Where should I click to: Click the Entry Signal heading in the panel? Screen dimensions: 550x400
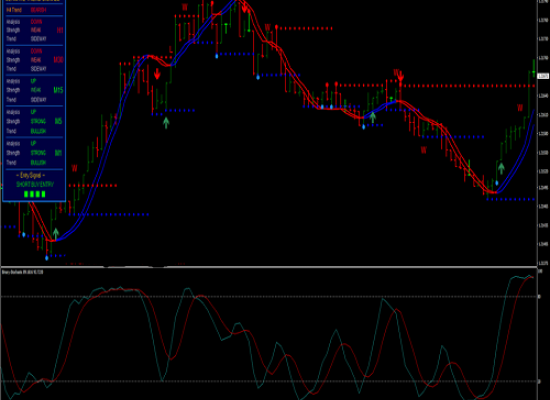pos(31,175)
